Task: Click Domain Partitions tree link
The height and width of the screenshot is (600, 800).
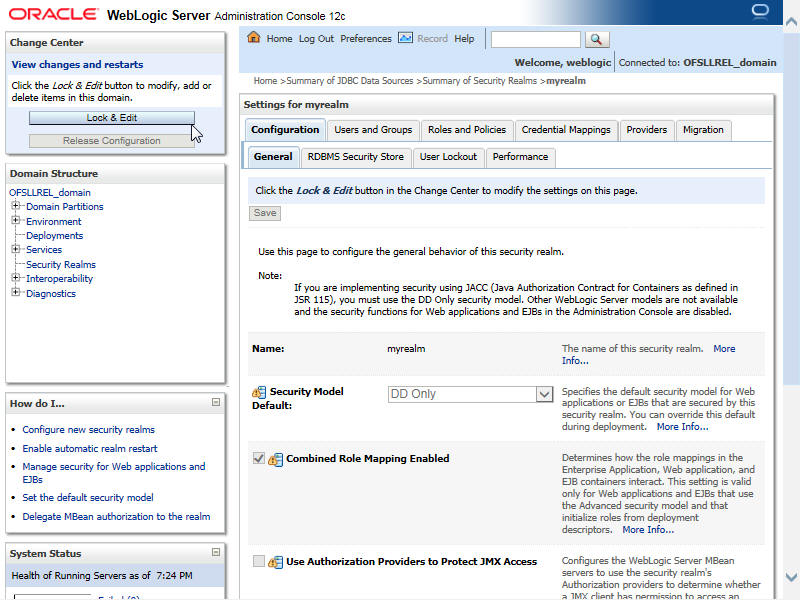Action: click(65, 207)
